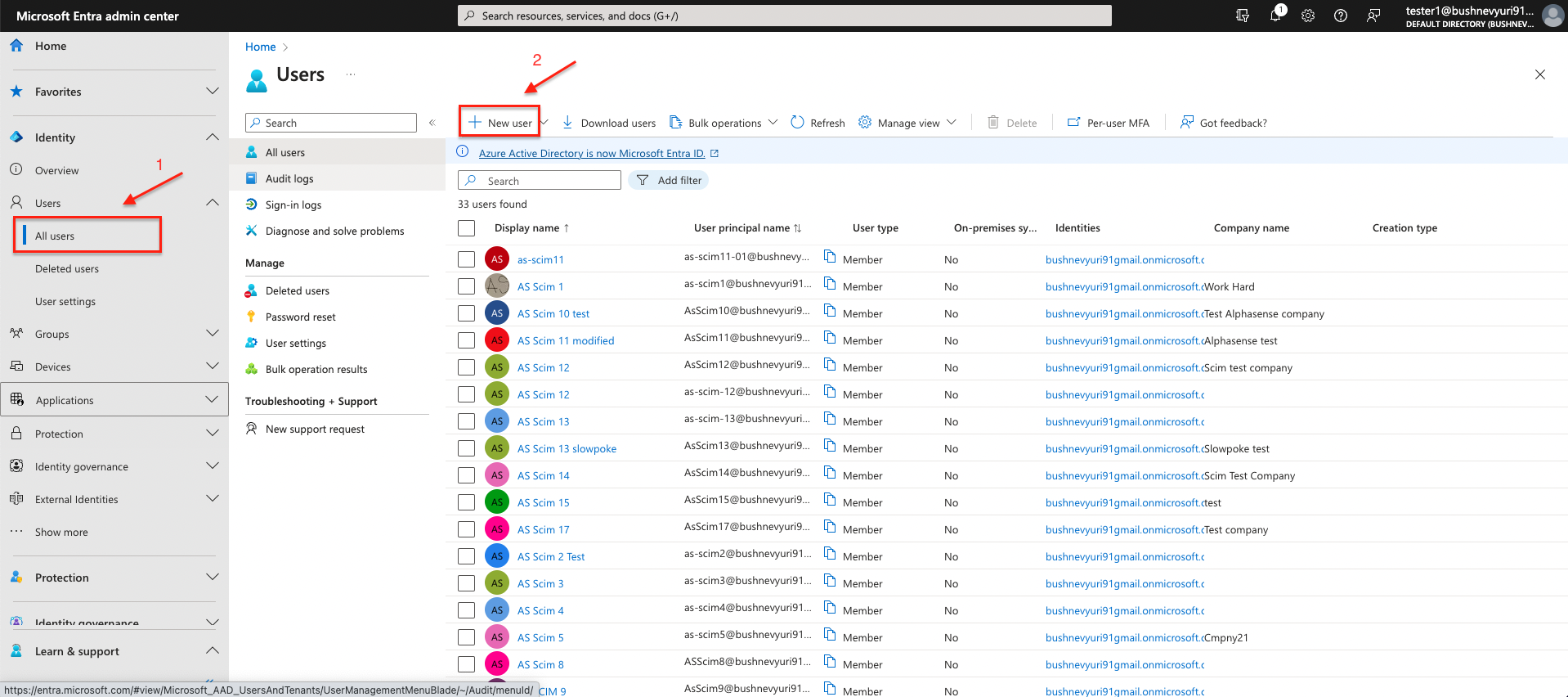
Task: Expand the Devices section
Action: pos(213,366)
